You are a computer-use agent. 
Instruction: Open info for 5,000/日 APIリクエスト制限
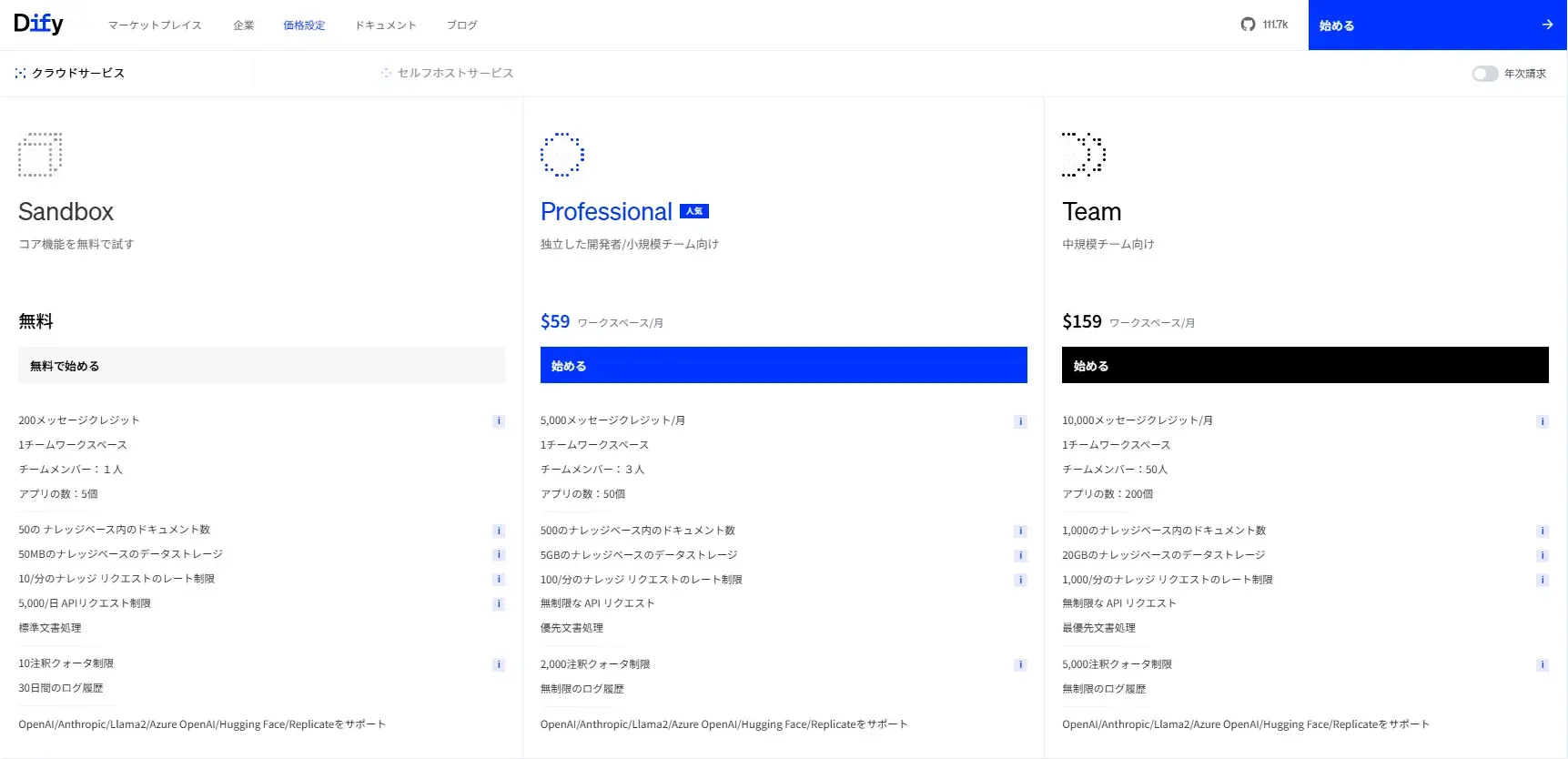coord(499,604)
